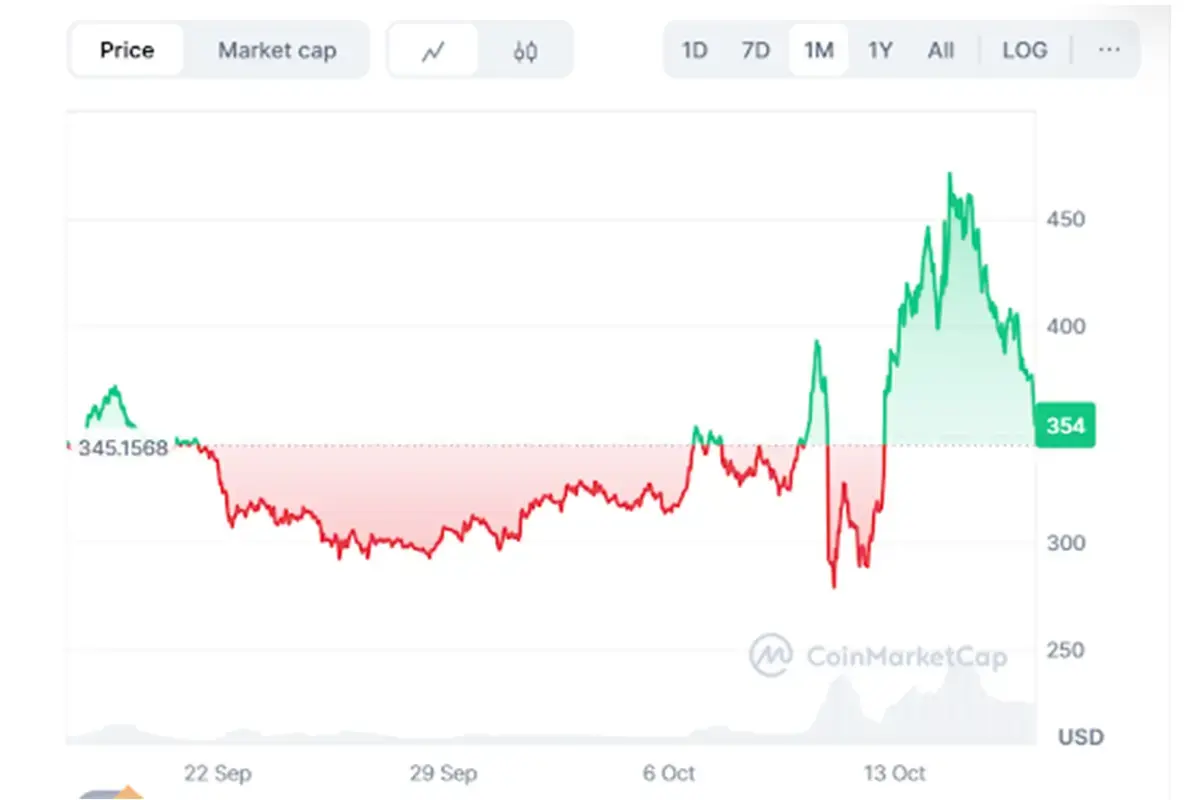Image resolution: width=1200 pixels, height=800 pixels.
Task: Switch to the Market cap tab
Action: (x=277, y=50)
